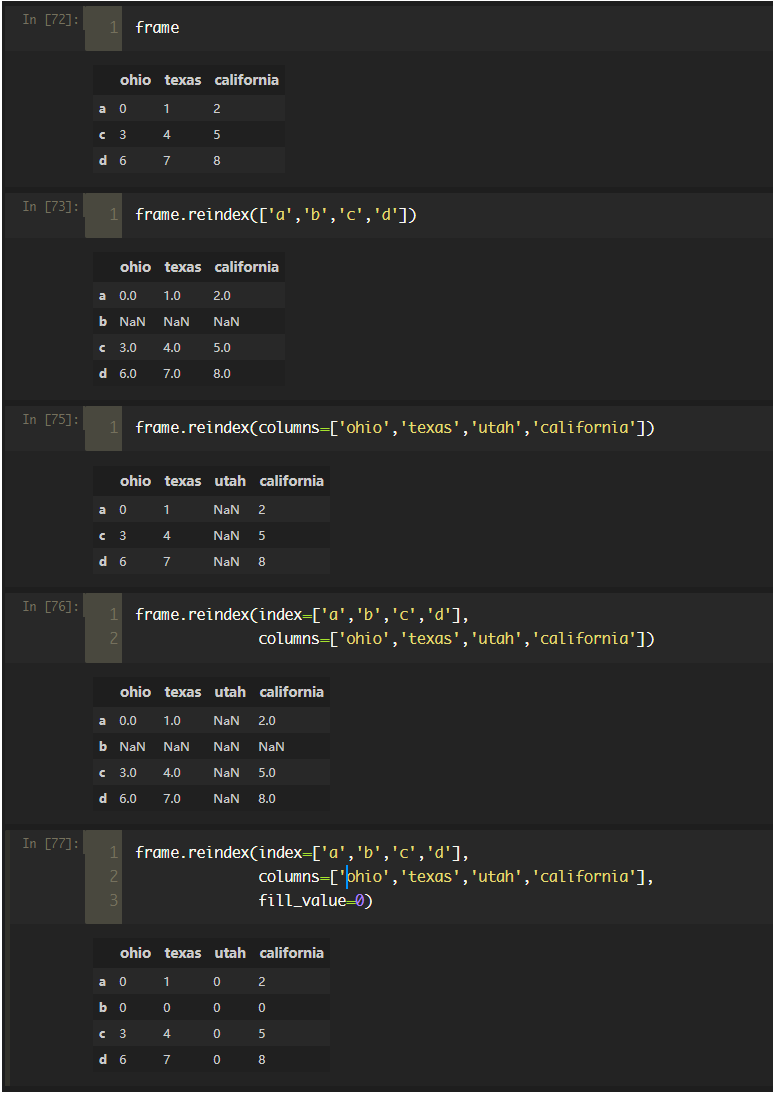Click the value 5.0 in In [73] output row c
This screenshot has height=1094, width=773.
(222, 347)
